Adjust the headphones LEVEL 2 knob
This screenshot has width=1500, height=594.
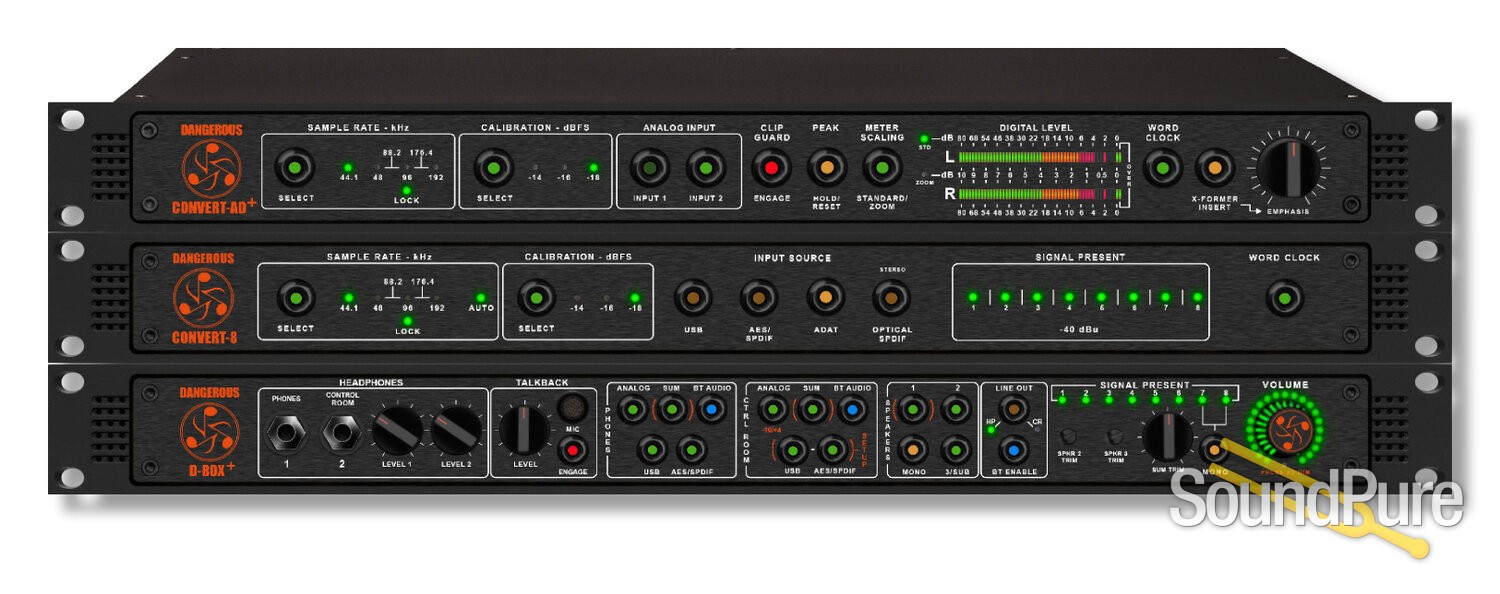tap(456, 431)
